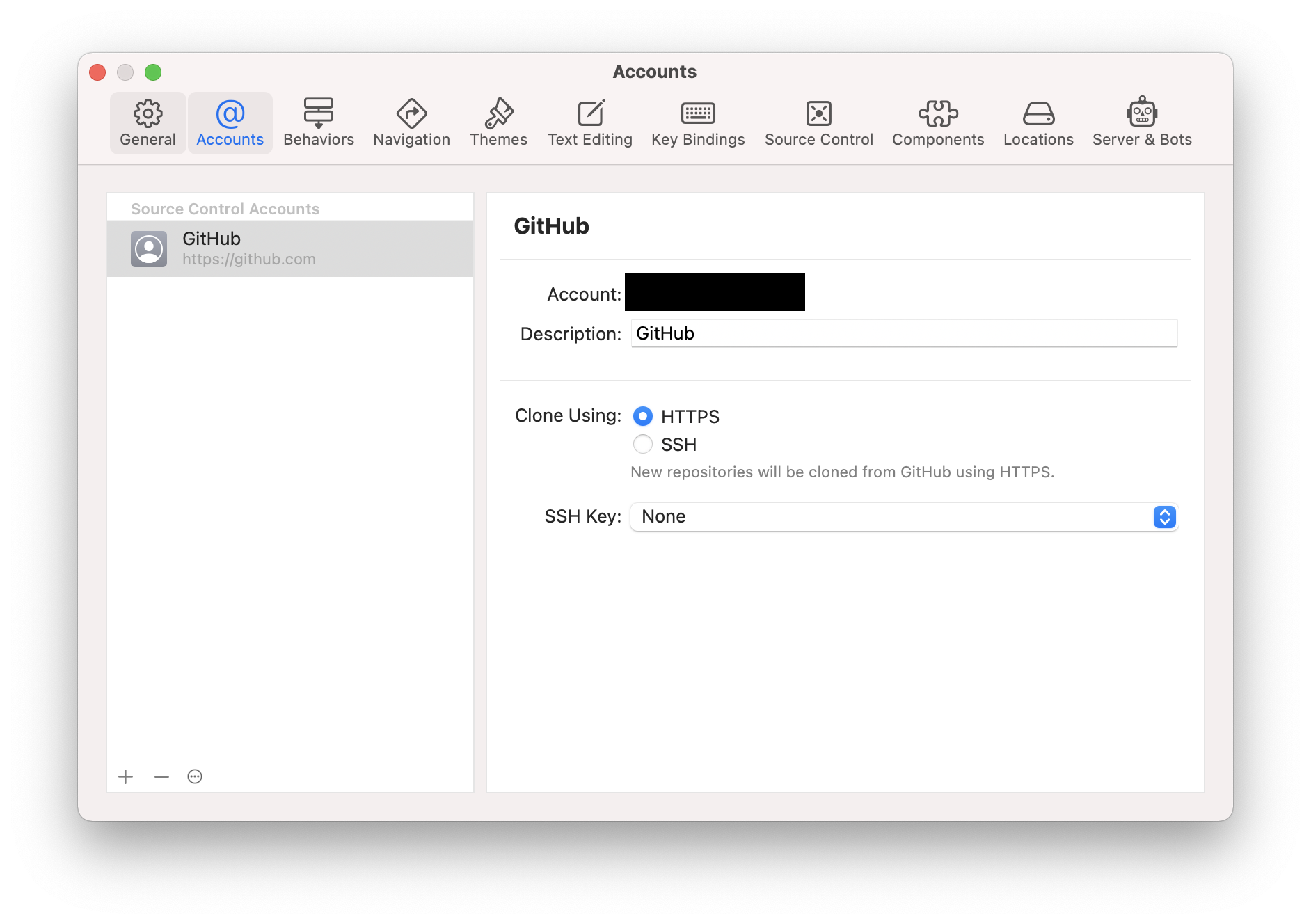Choose SSH as clone method

(x=643, y=444)
